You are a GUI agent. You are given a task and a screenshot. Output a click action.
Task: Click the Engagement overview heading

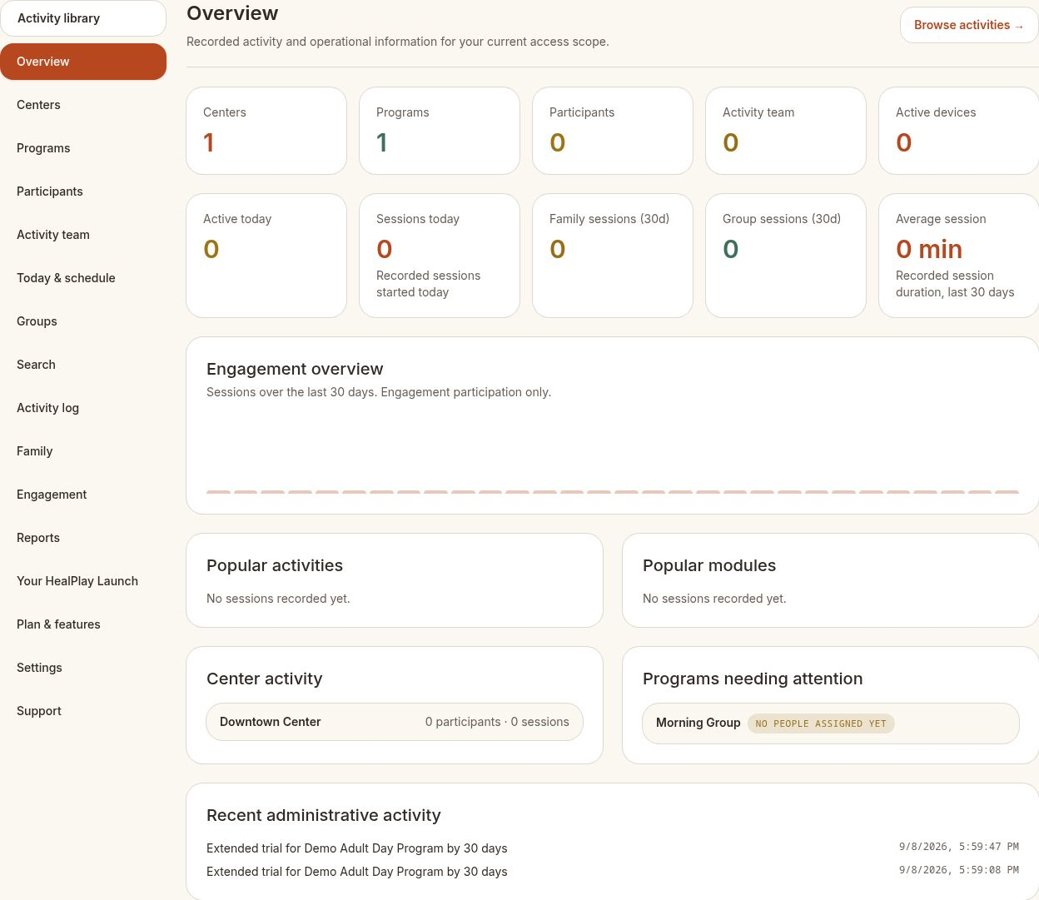click(x=295, y=369)
